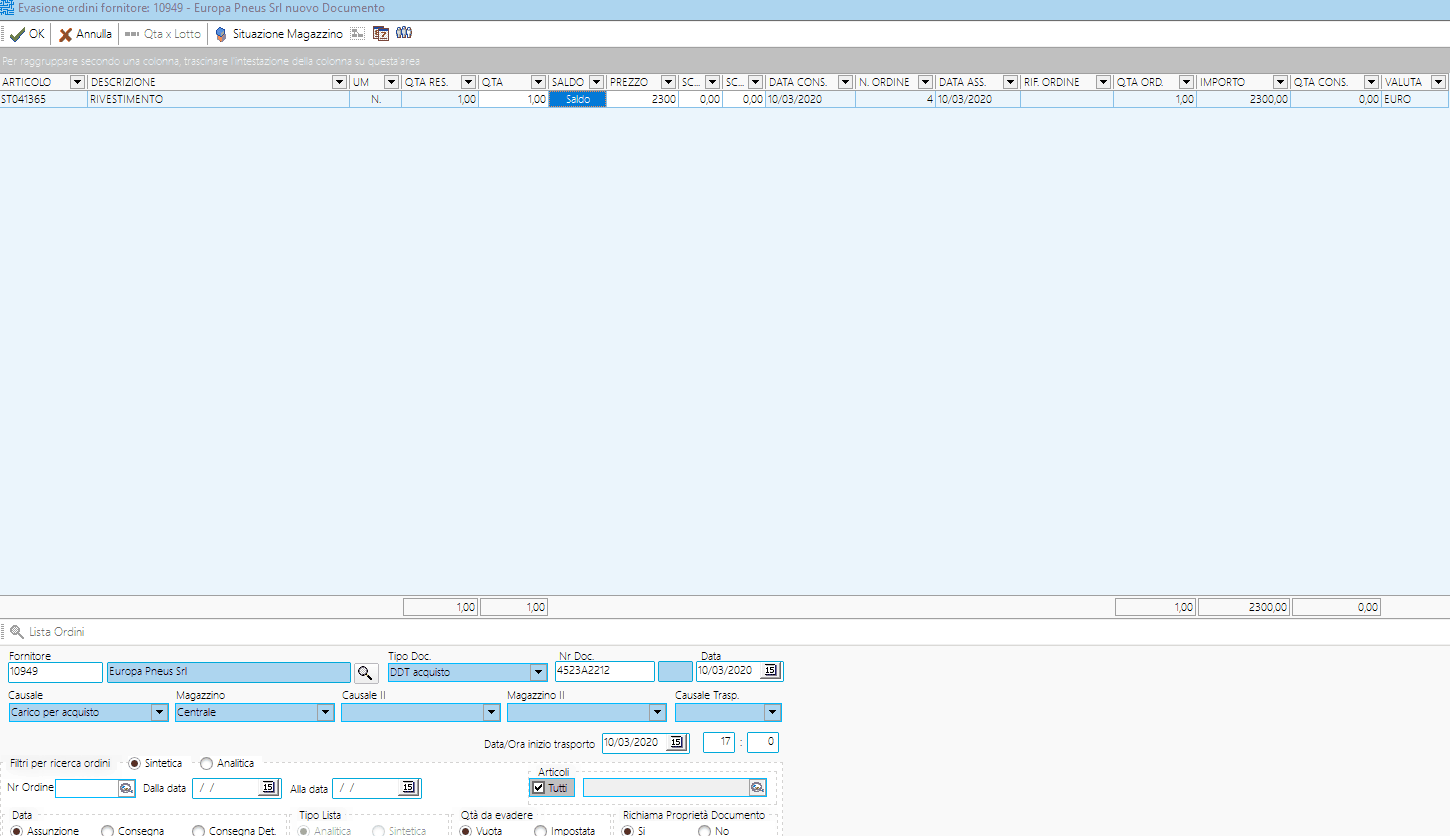Open Qta x Lotto

coord(163,34)
